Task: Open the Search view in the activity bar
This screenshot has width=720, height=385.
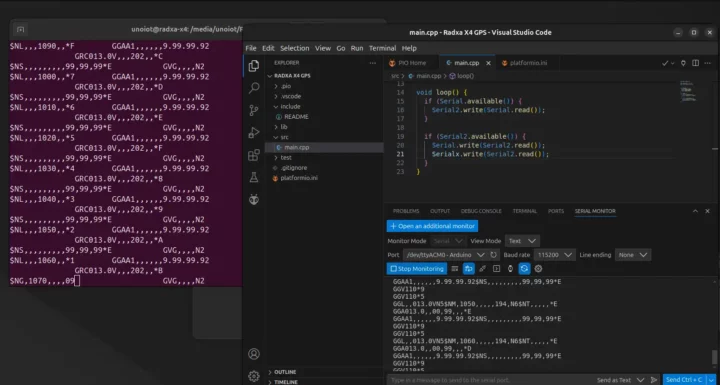Action: pyautogui.click(x=253, y=88)
